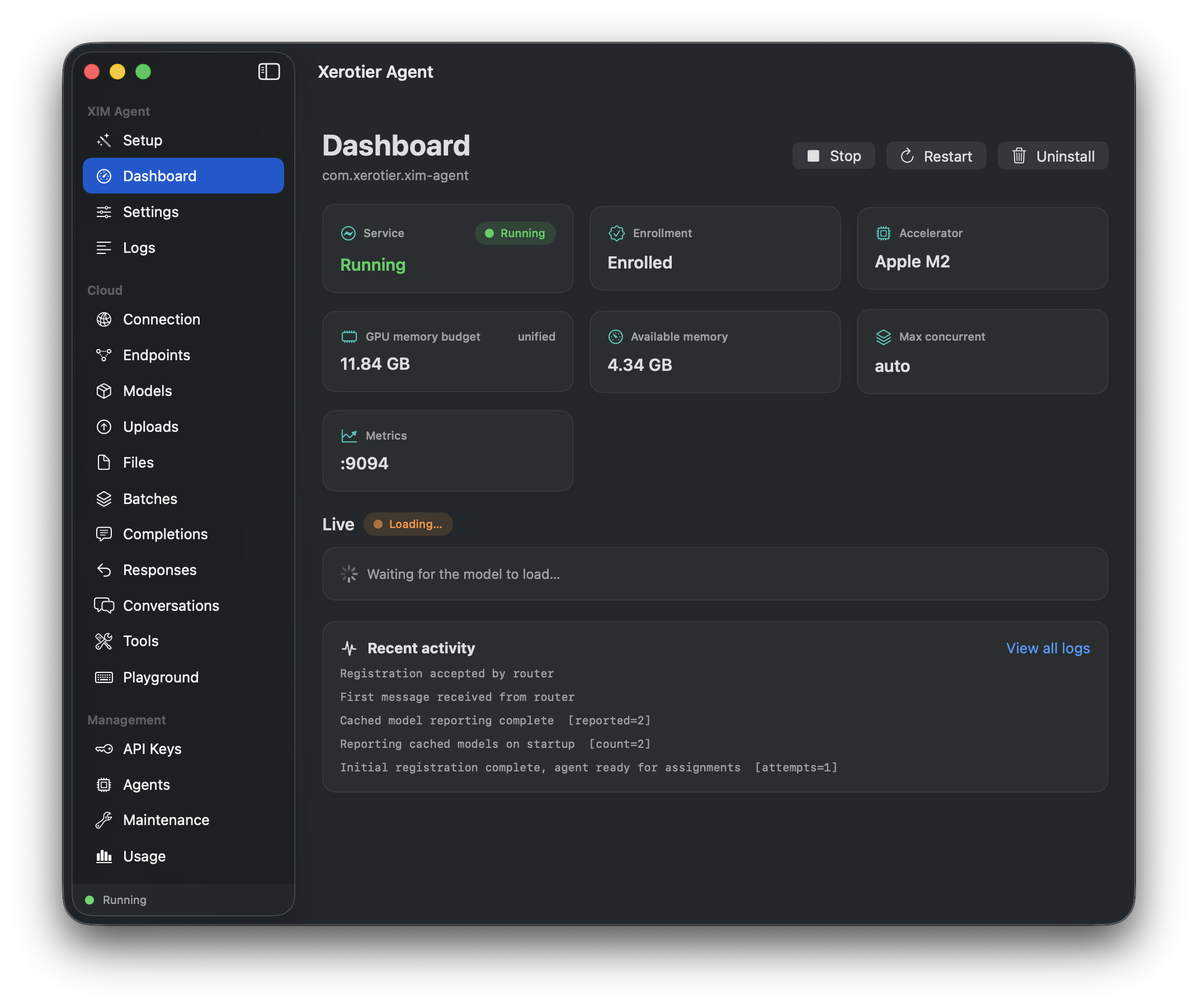Click the Models cube icon

103,391
